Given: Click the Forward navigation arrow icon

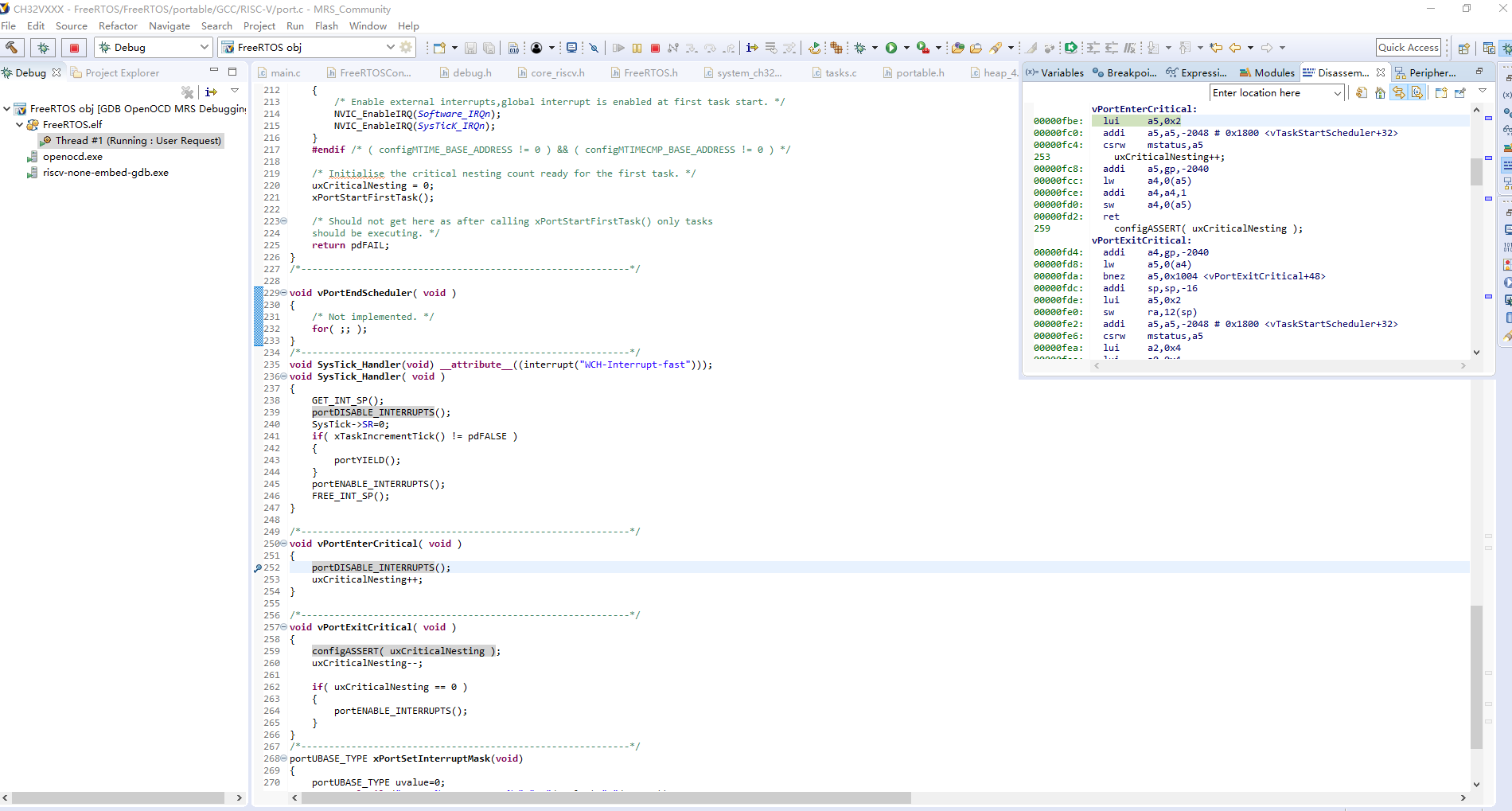Looking at the screenshot, I should (1267, 48).
